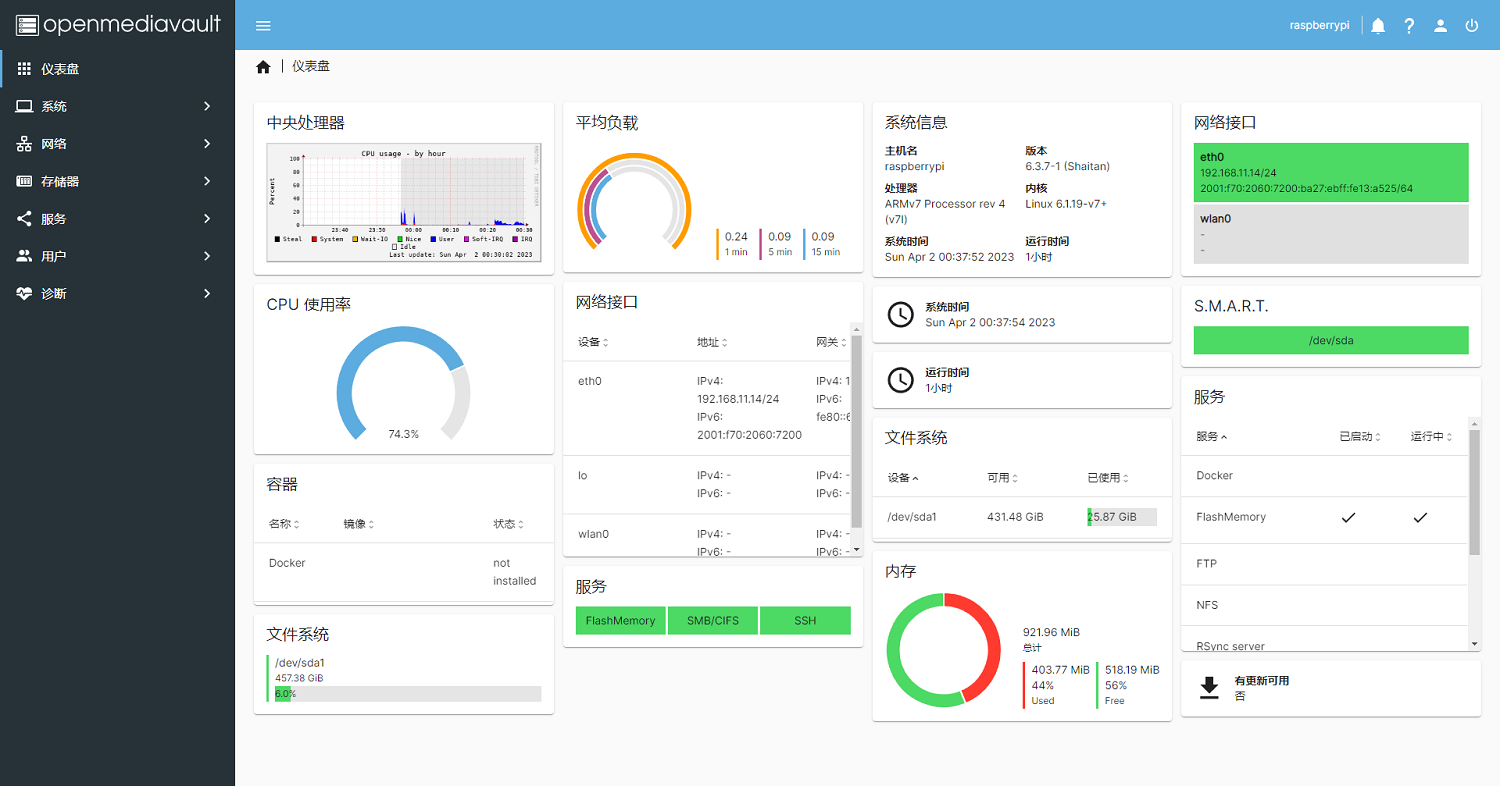Image resolution: width=1500 pixels, height=786 pixels.
Task: Click the SMB/CIFS green service tile
Action: (x=713, y=621)
